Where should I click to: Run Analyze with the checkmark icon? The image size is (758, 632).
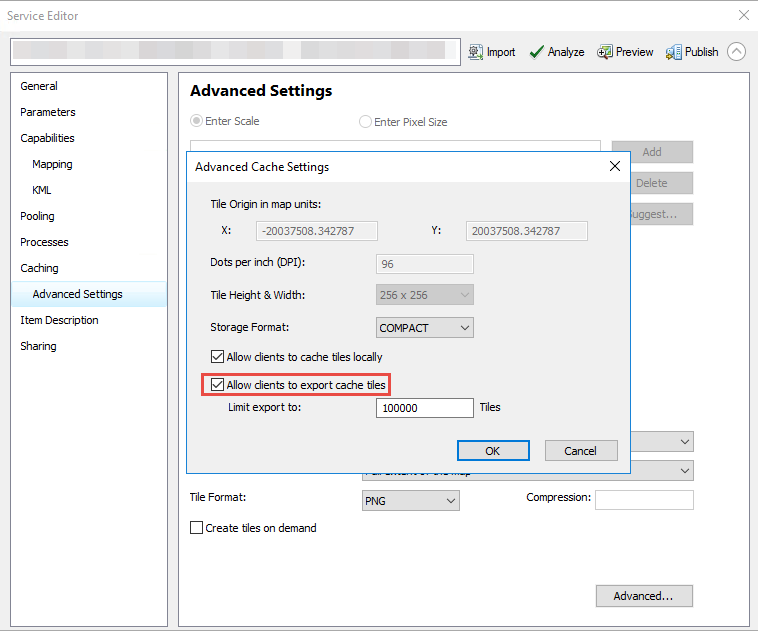[556, 52]
